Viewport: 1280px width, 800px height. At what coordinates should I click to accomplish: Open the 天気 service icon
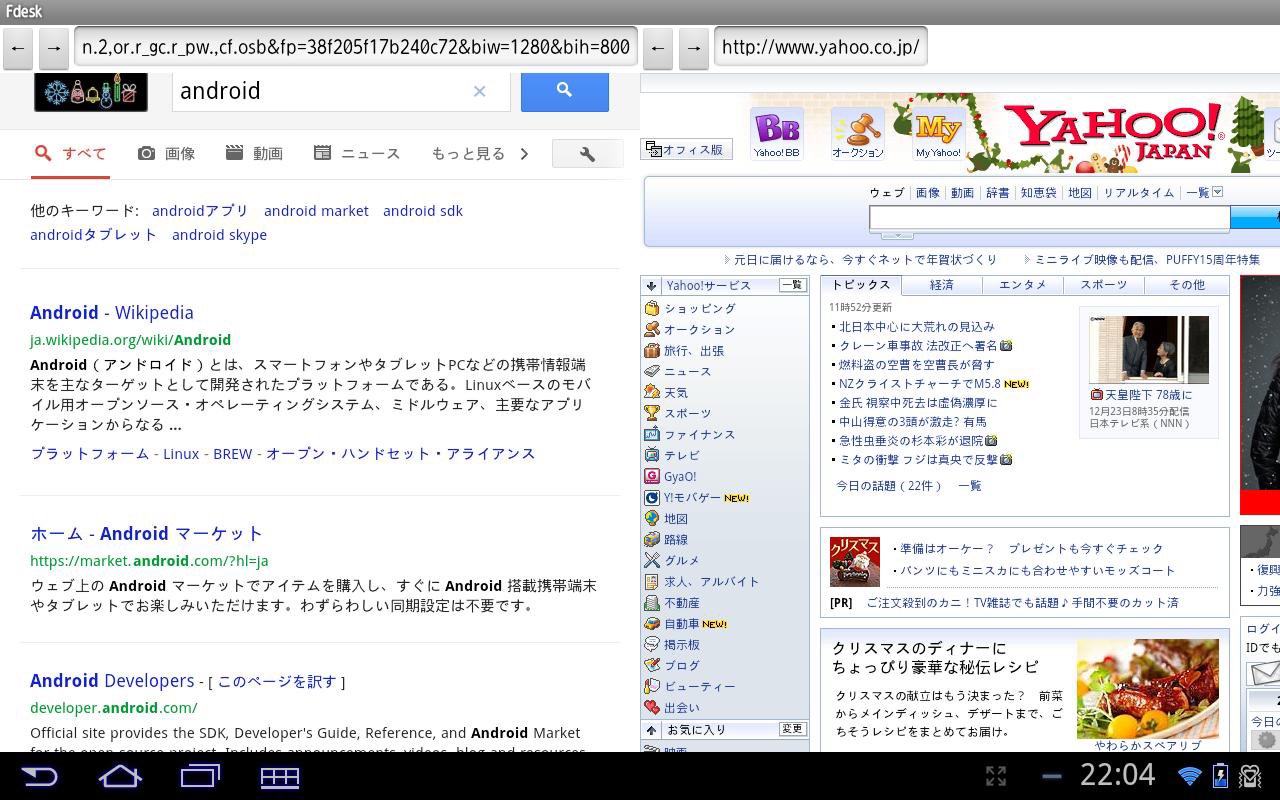point(652,392)
